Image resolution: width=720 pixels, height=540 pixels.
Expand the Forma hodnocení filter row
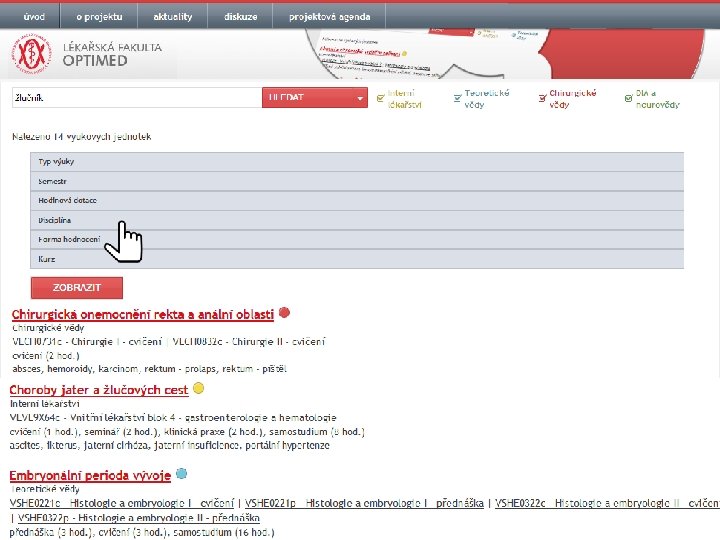[x=357, y=240]
